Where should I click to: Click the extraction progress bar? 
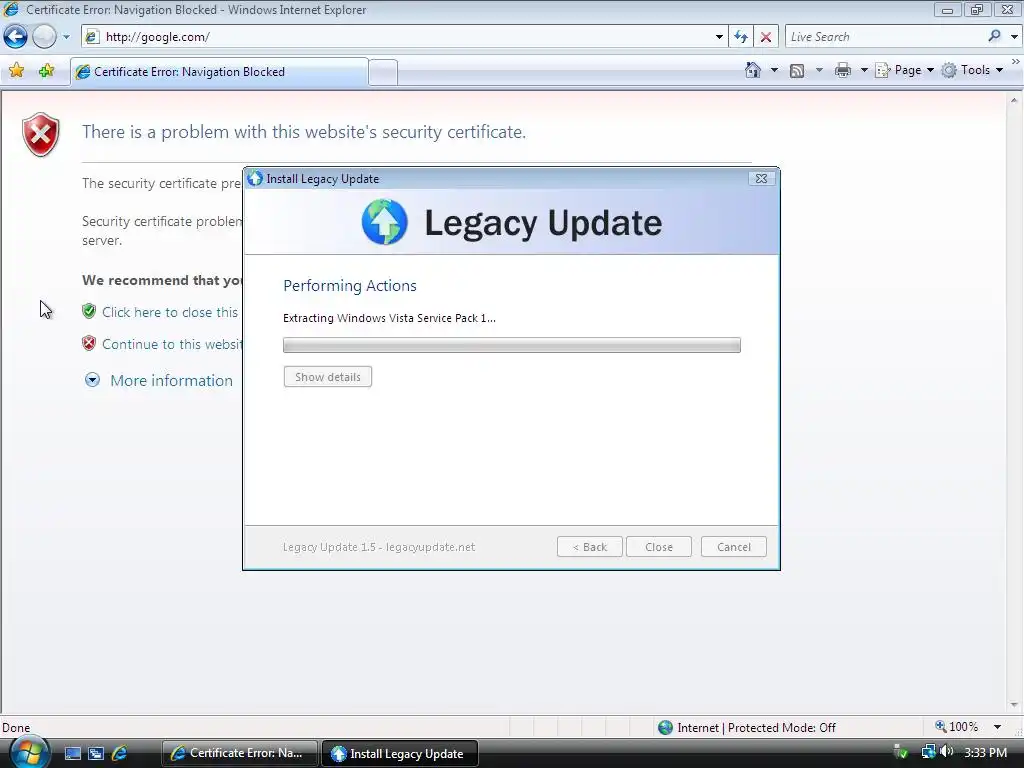[x=511, y=345]
